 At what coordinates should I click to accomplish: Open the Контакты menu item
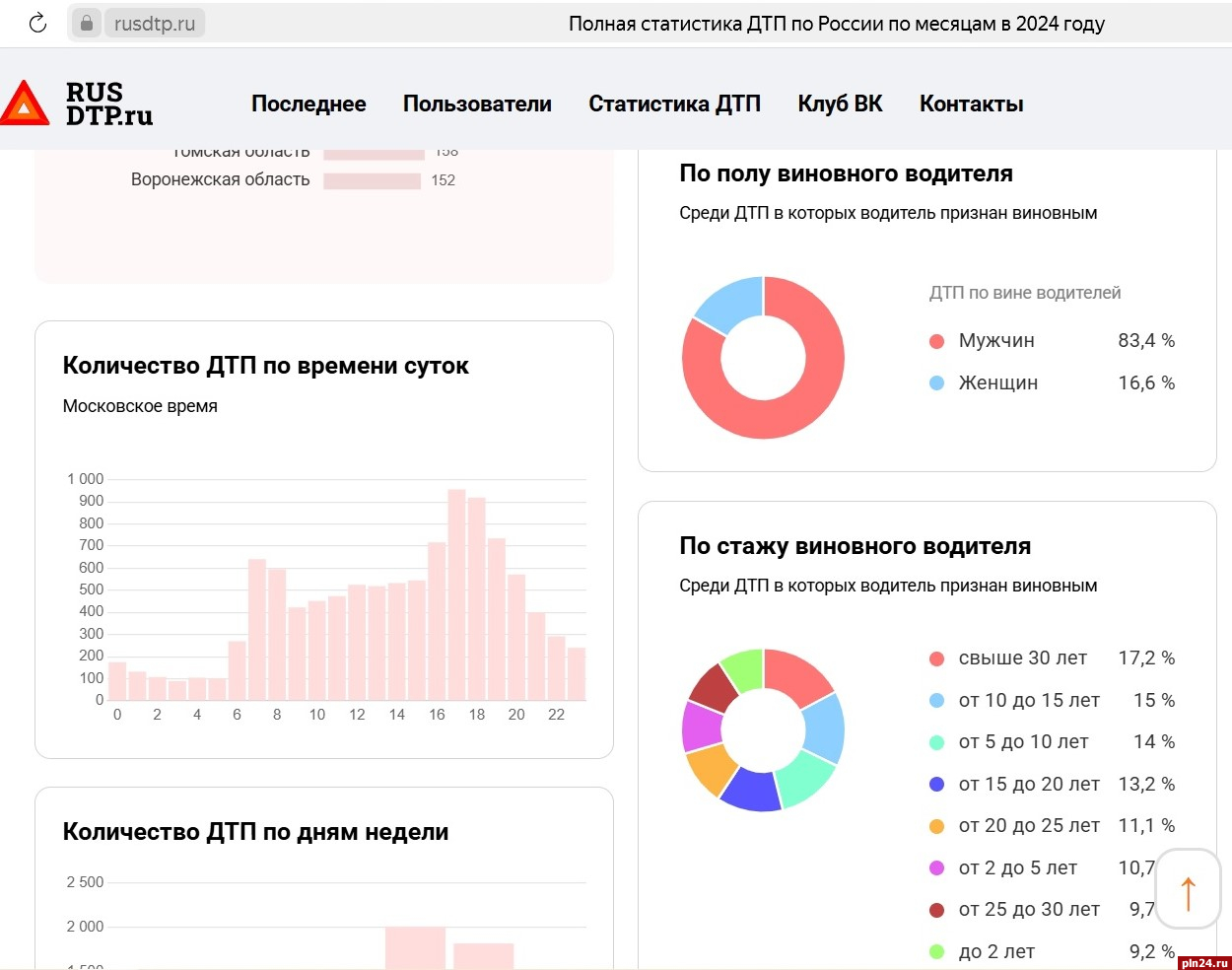[x=971, y=104]
